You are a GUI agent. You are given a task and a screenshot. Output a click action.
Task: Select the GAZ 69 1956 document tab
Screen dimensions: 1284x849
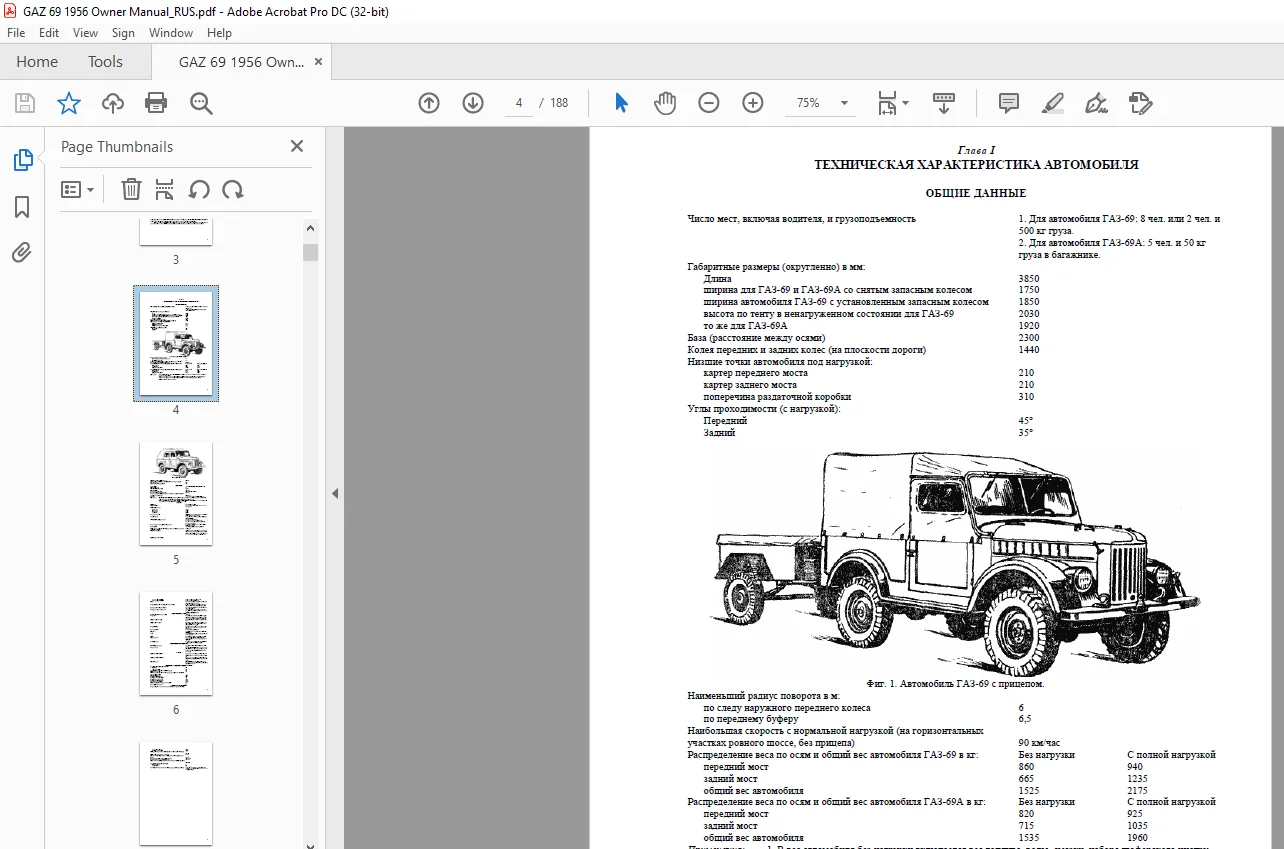point(242,62)
